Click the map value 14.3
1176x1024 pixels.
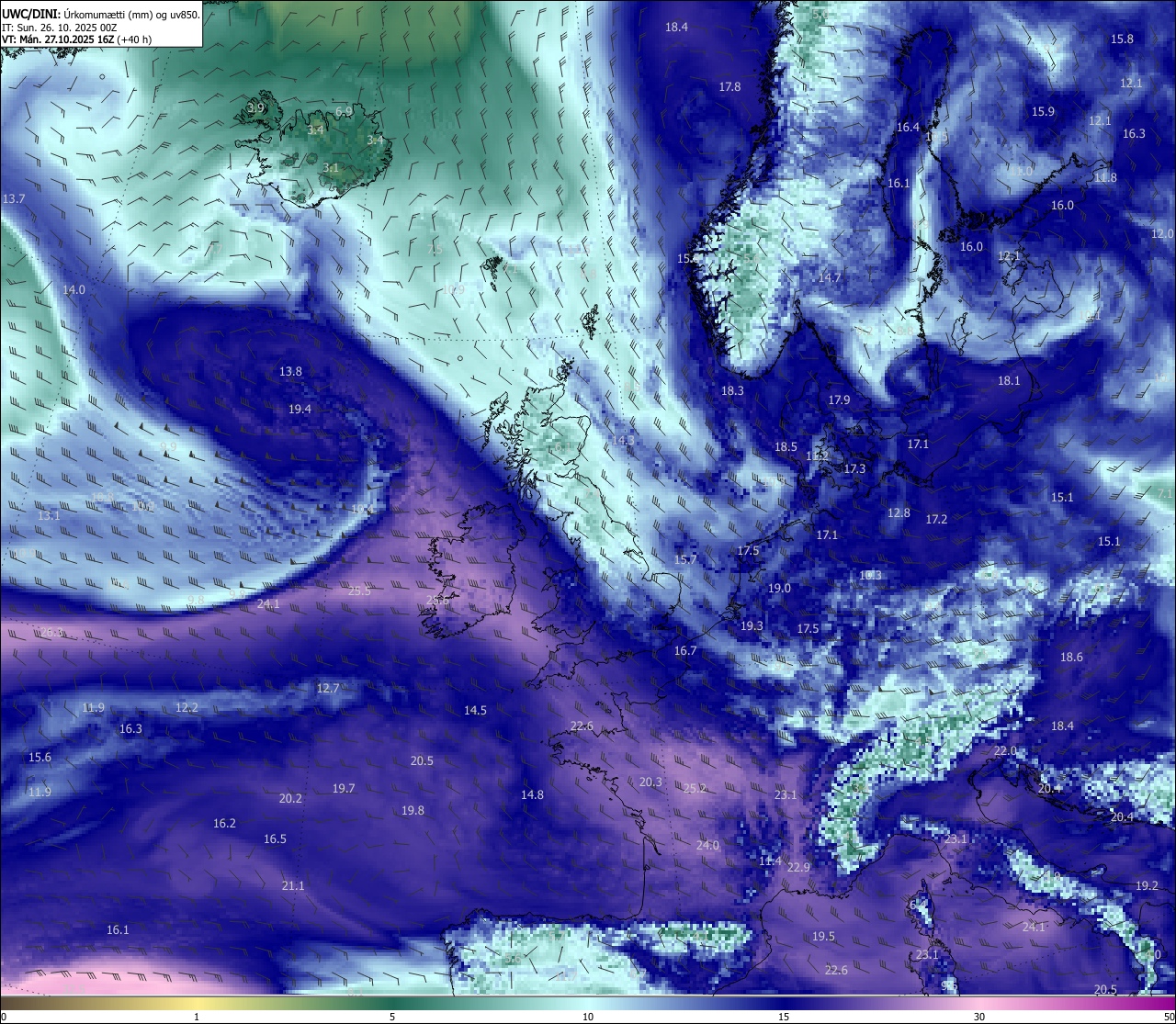pos(623,440)
